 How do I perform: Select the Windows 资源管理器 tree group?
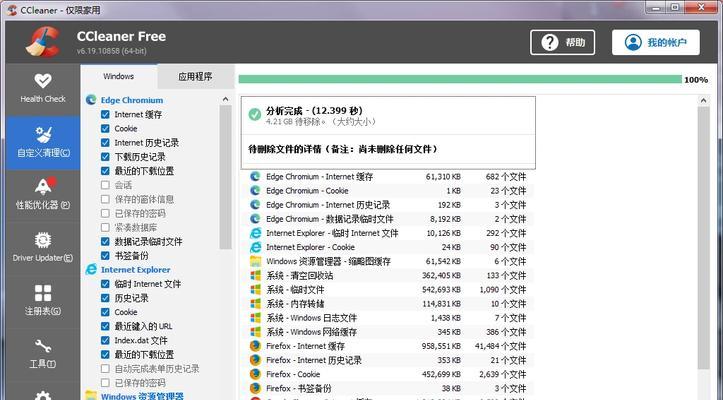coord(142,396)
